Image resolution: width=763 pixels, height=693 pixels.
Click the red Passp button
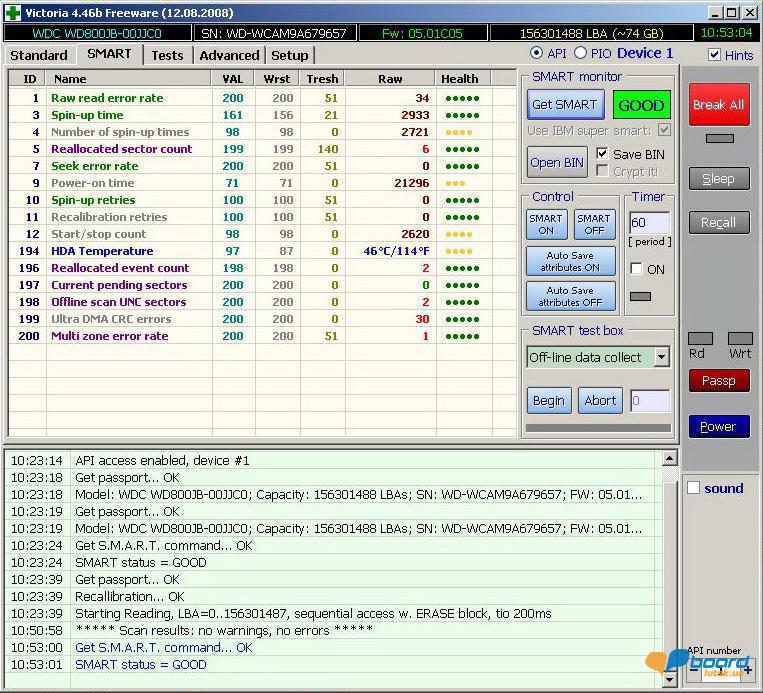pos(718,381)
